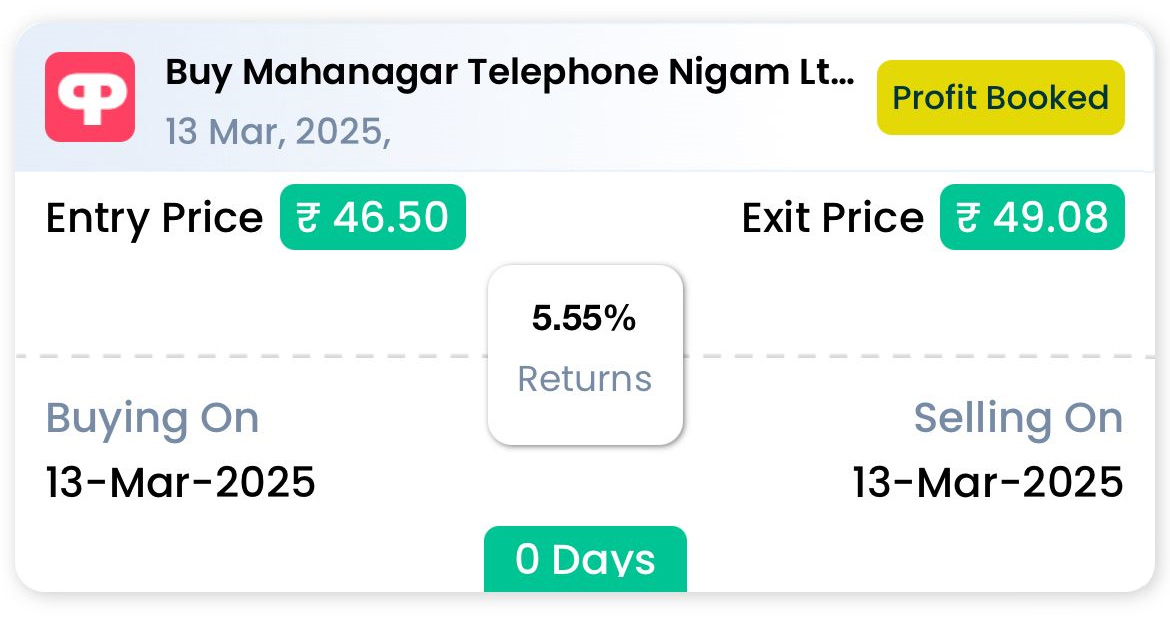This screenshot has height=618, width=1170.
Task: Select the buying date 13-Mar-2025
Action: point(181,482)
